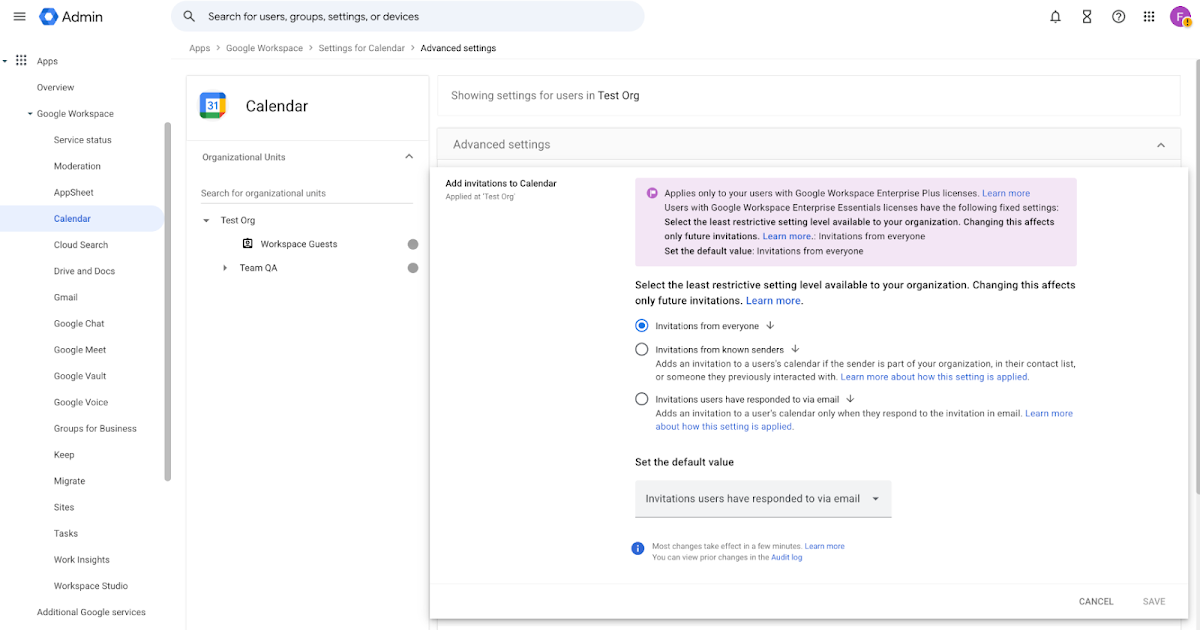Go to Apps Overview

click(56, 88)
